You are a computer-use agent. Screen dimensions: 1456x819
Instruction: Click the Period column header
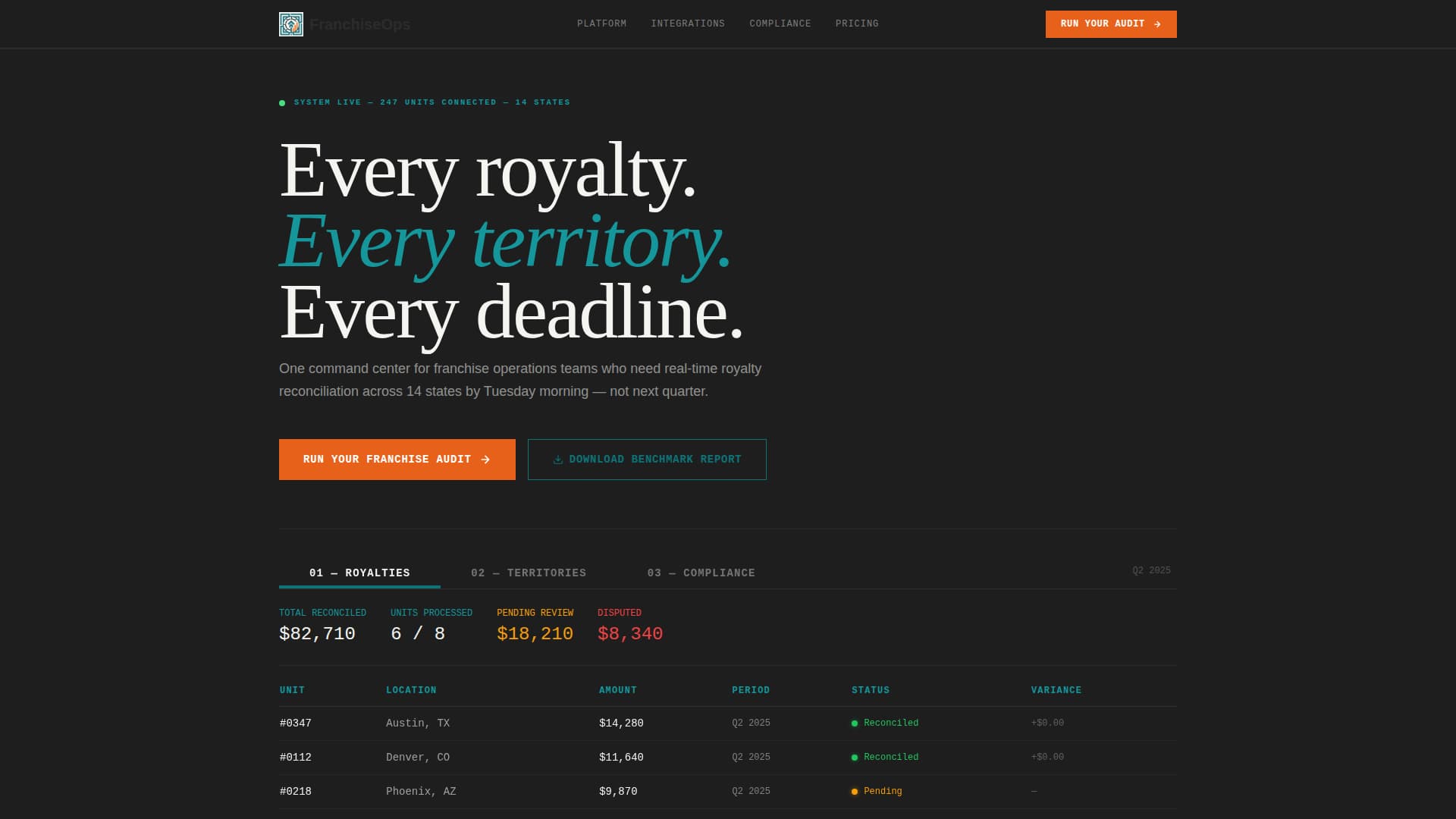pyautogui.click(x=751, y=690)
